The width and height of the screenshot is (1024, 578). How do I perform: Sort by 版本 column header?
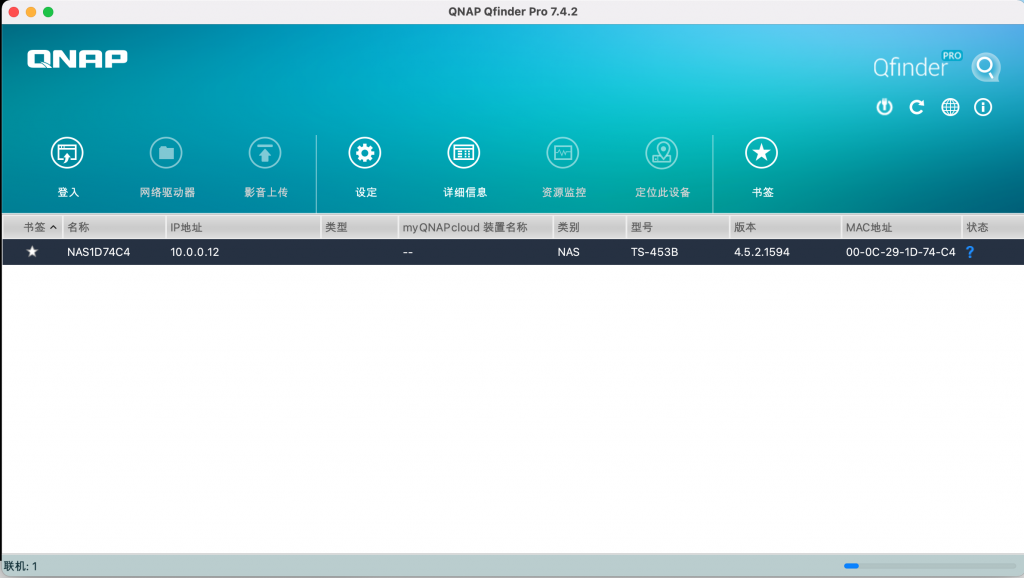(785, 227)
